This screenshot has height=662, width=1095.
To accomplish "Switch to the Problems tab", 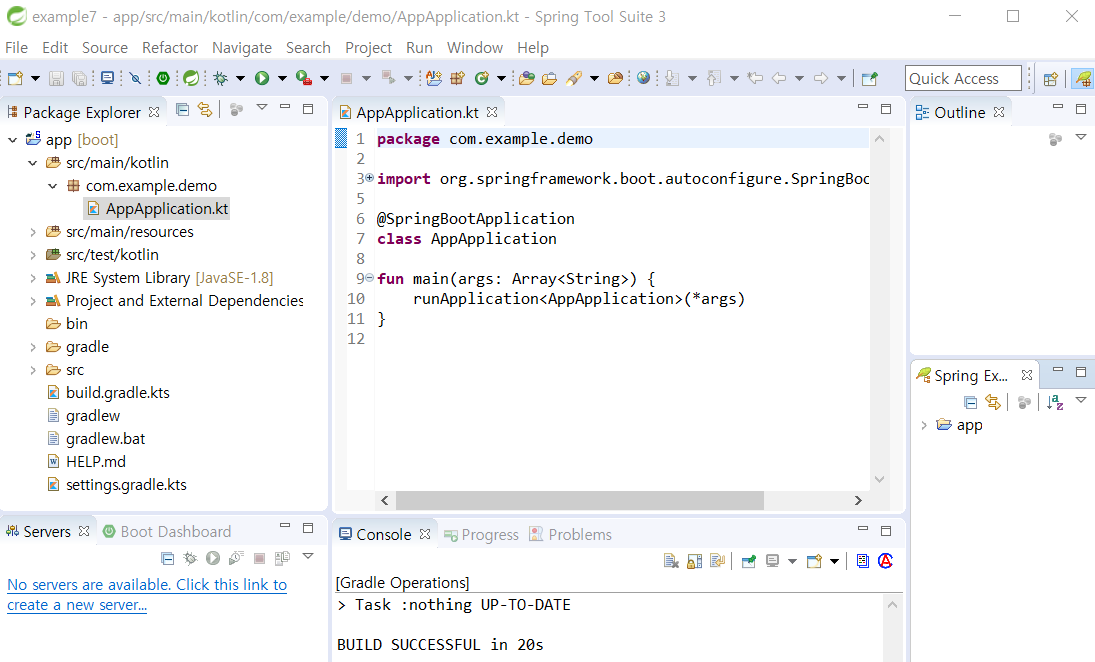I will pos(571,534).
